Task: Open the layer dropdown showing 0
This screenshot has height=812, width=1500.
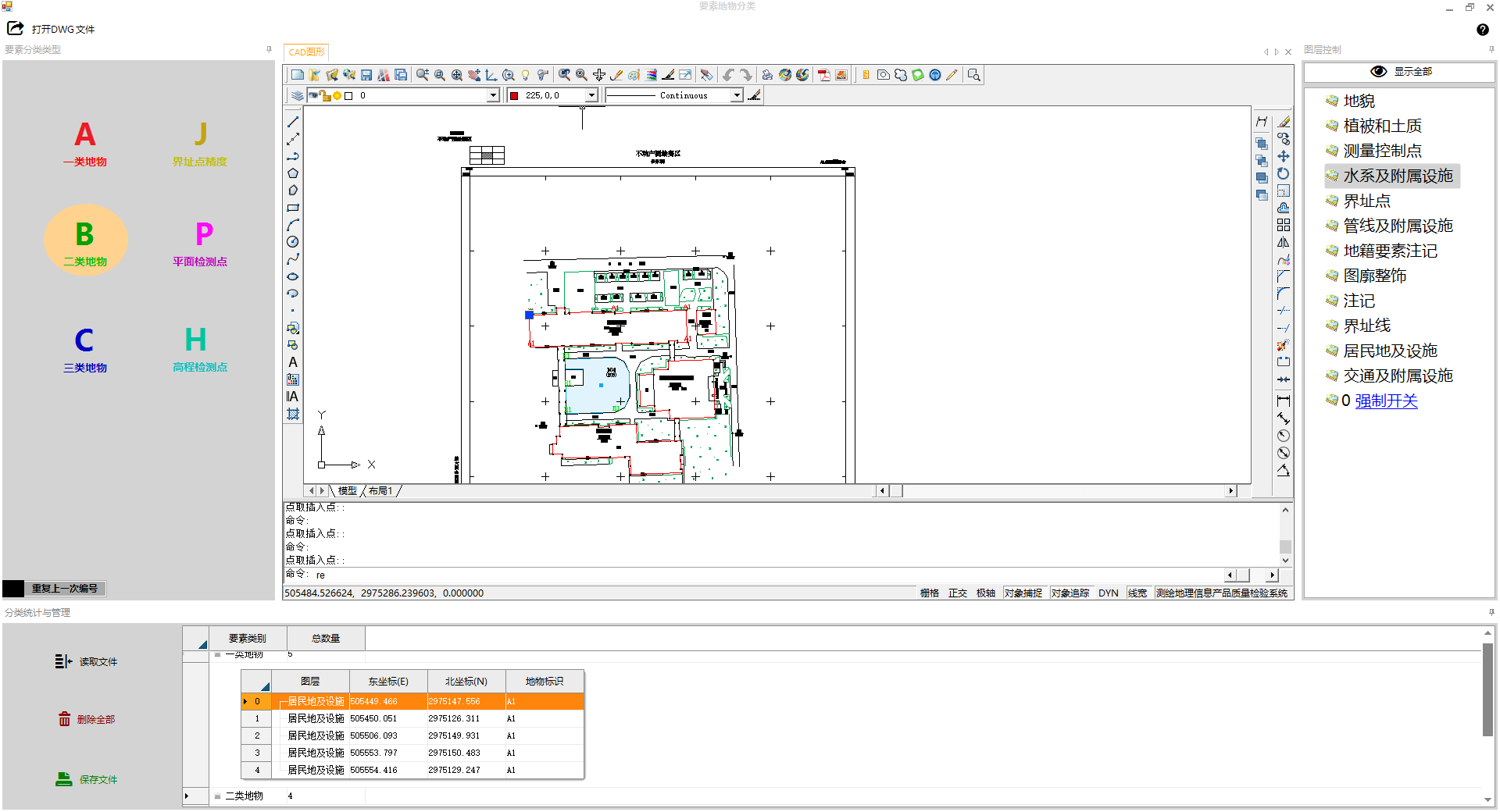Action: 493,95
